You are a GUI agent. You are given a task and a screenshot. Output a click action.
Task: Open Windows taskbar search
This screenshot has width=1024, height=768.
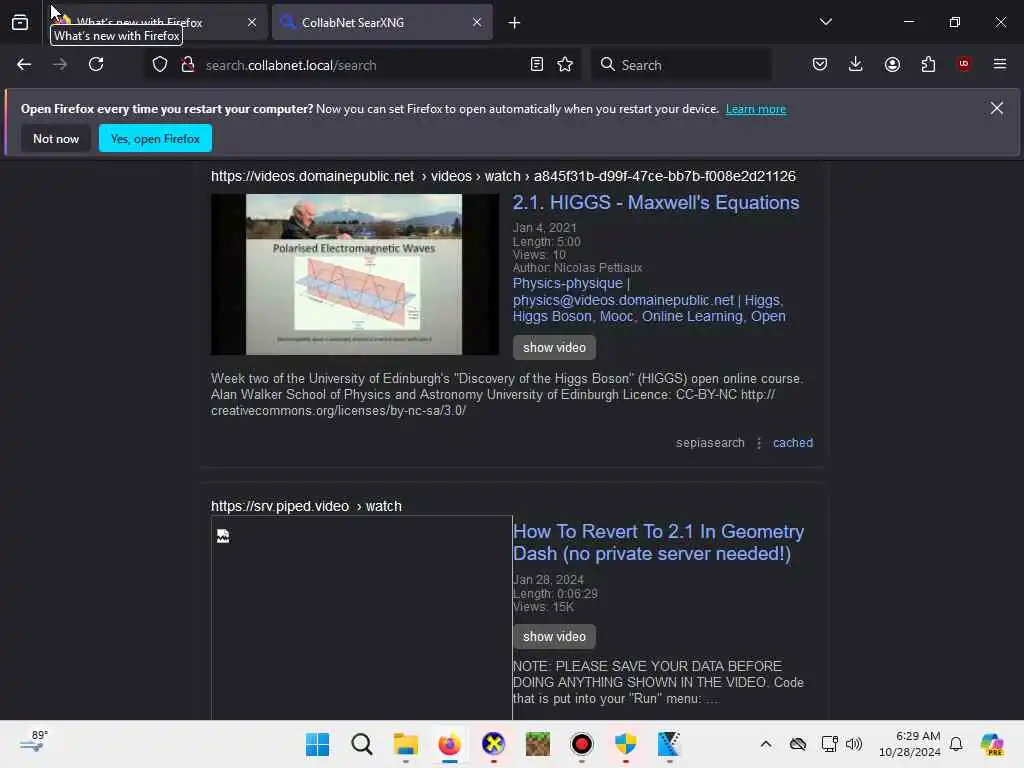361,744
